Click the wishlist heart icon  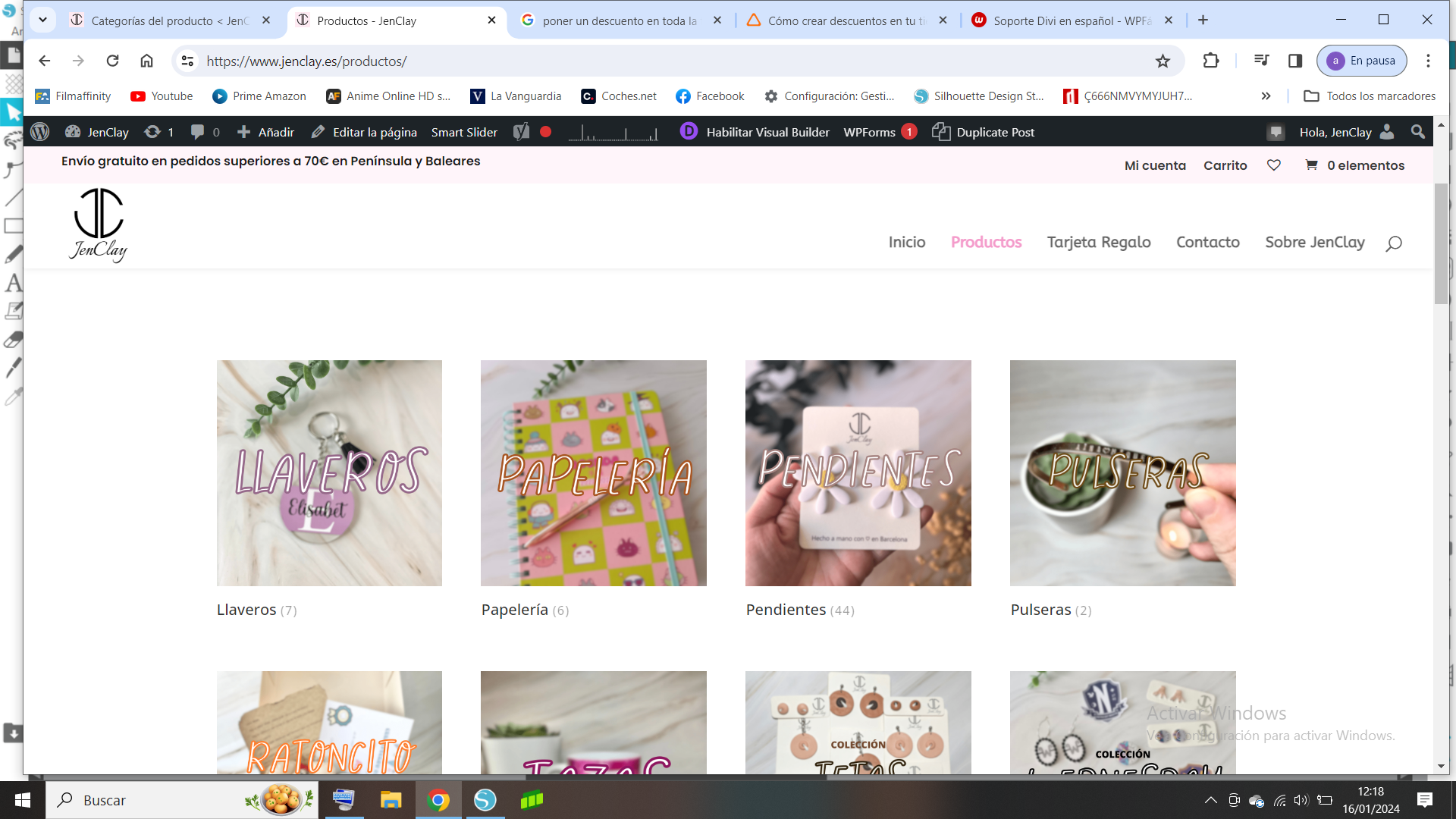click(x=1274, y=165)
